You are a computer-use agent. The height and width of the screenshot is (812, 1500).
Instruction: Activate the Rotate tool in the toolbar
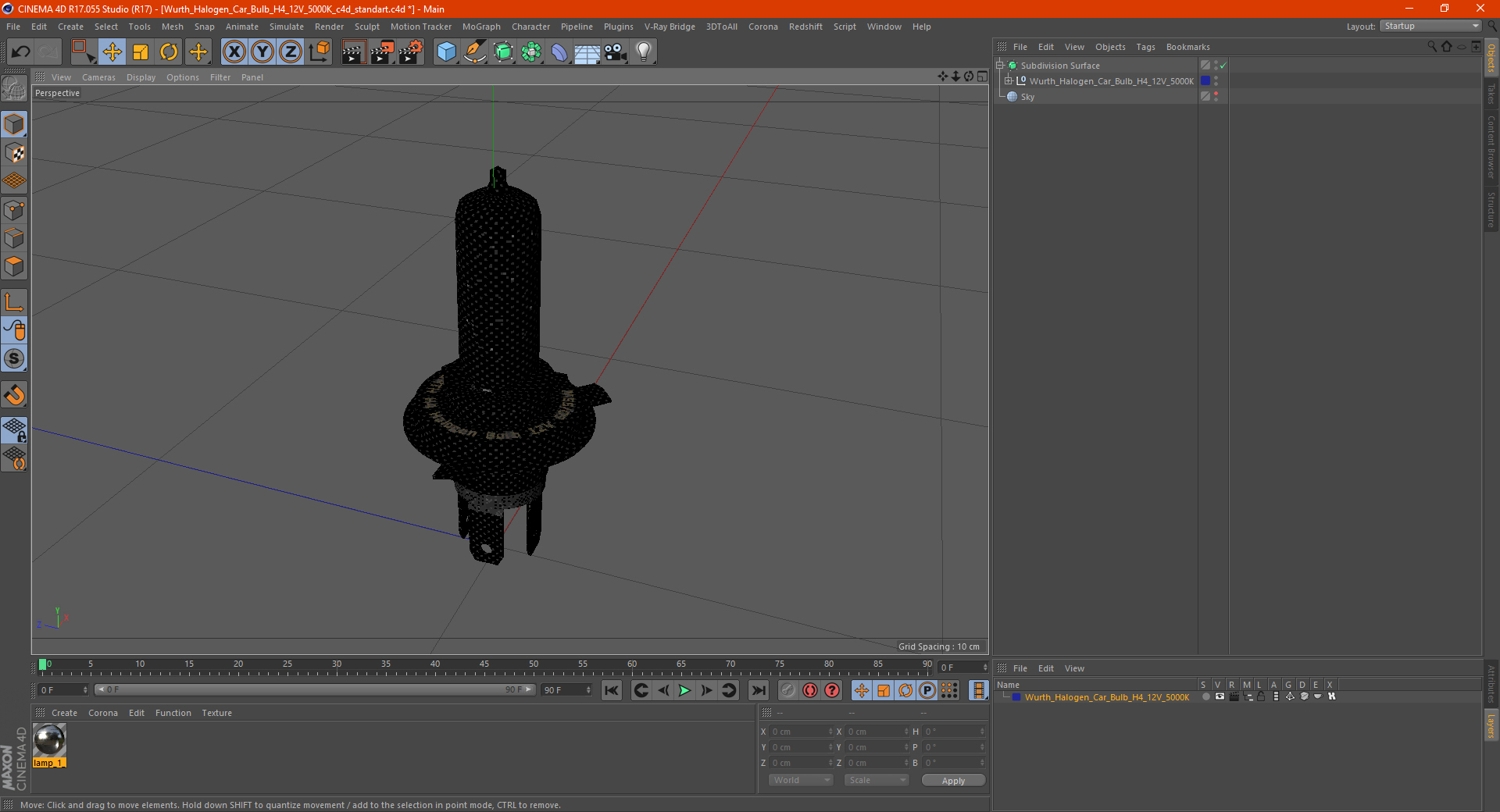point(169,52)
